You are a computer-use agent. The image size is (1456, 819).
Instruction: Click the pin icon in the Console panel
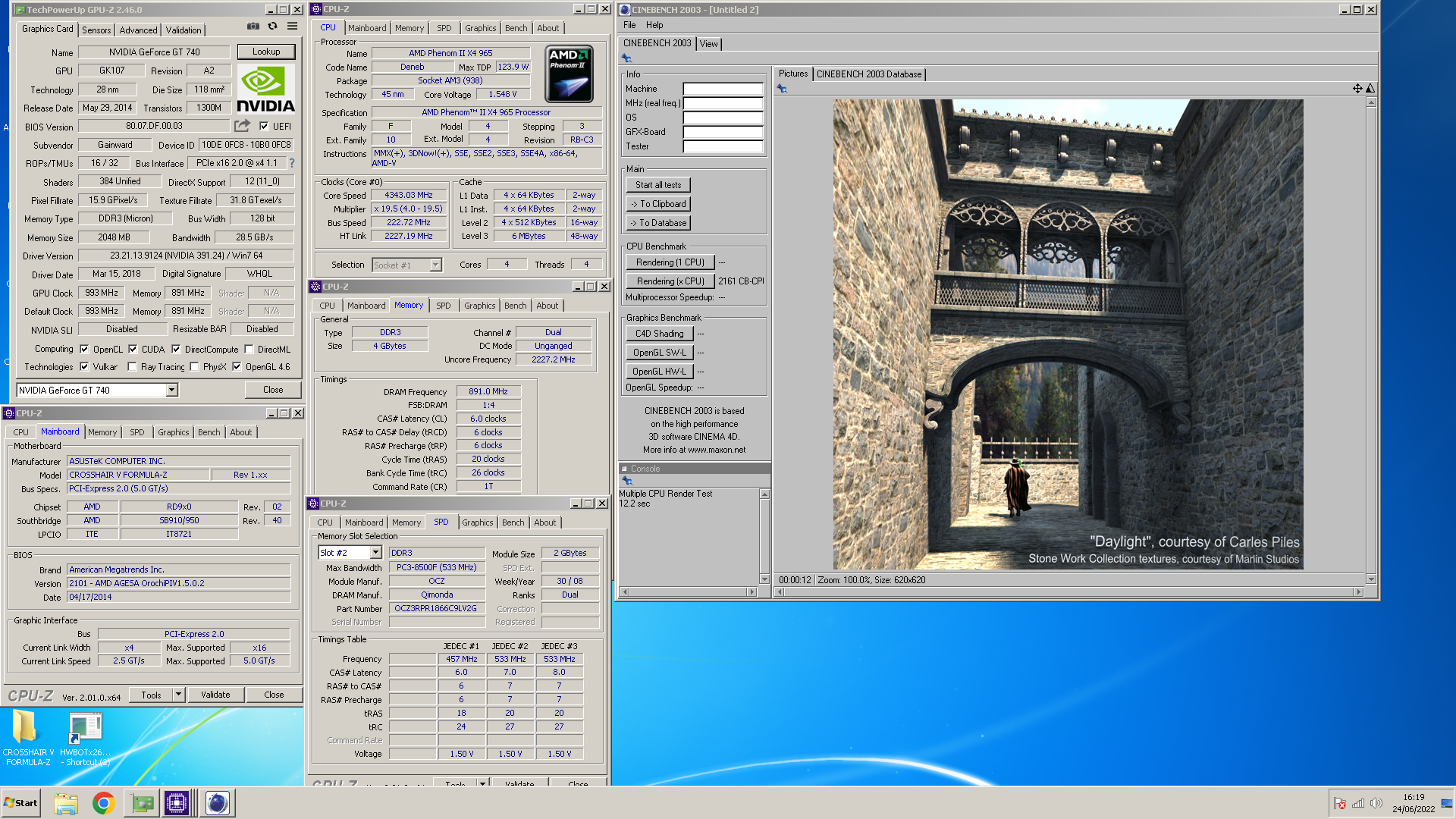coord(626,481)
